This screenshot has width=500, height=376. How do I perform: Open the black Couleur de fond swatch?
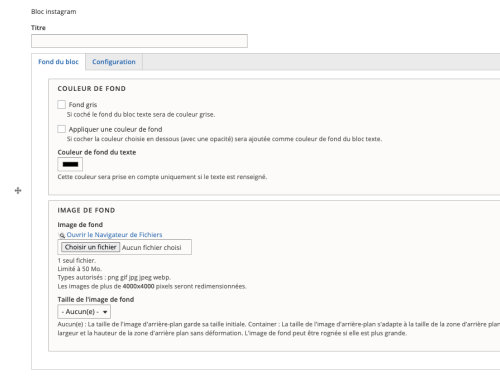coord(70,164)
